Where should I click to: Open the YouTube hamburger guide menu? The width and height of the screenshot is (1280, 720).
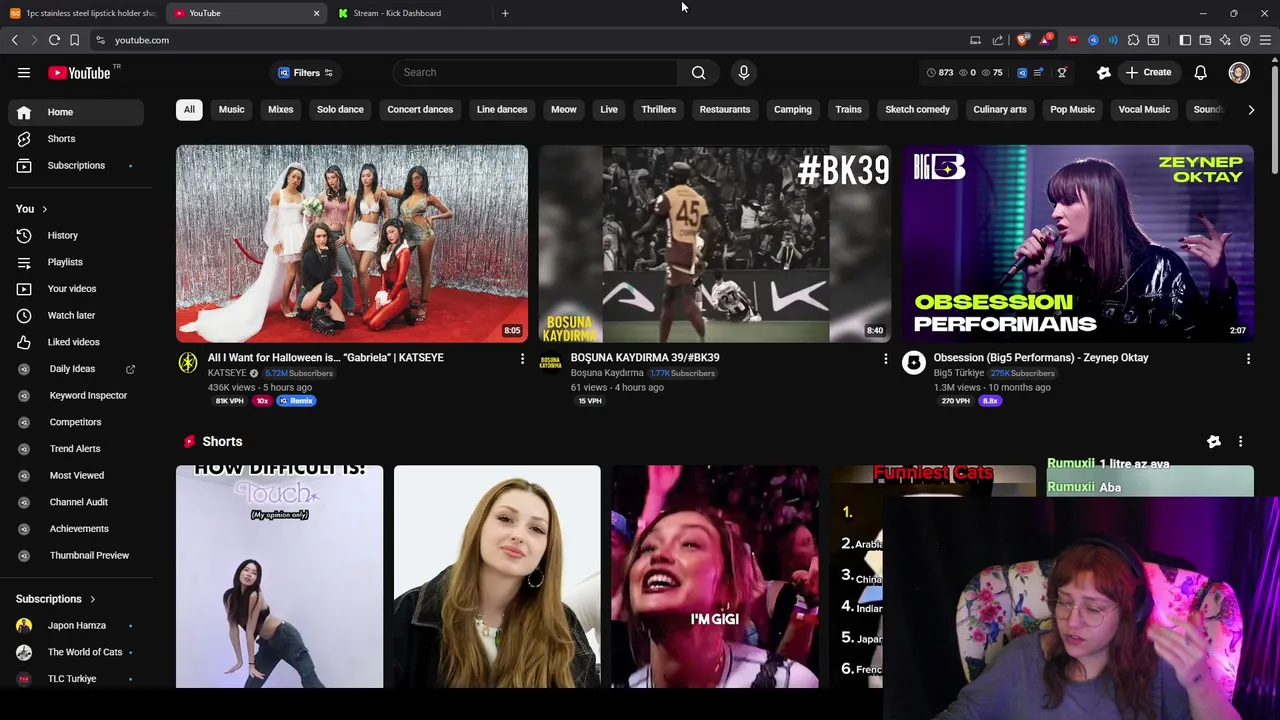tap(24, 72)
